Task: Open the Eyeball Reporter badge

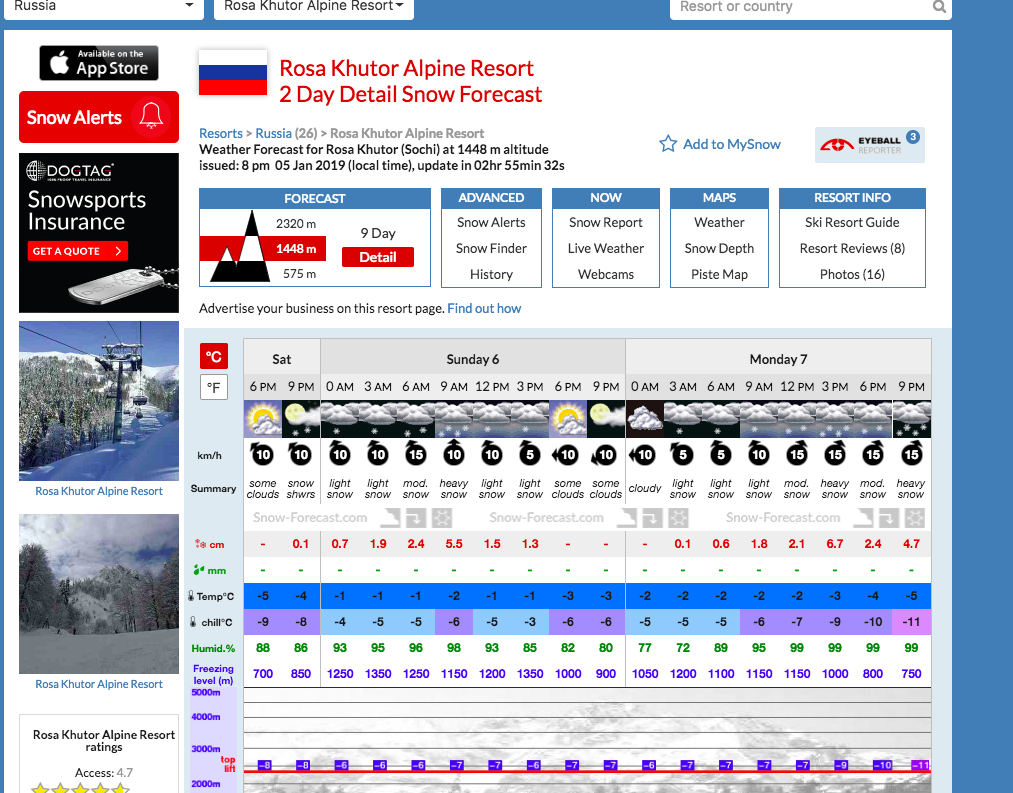Action: [870, 145]
